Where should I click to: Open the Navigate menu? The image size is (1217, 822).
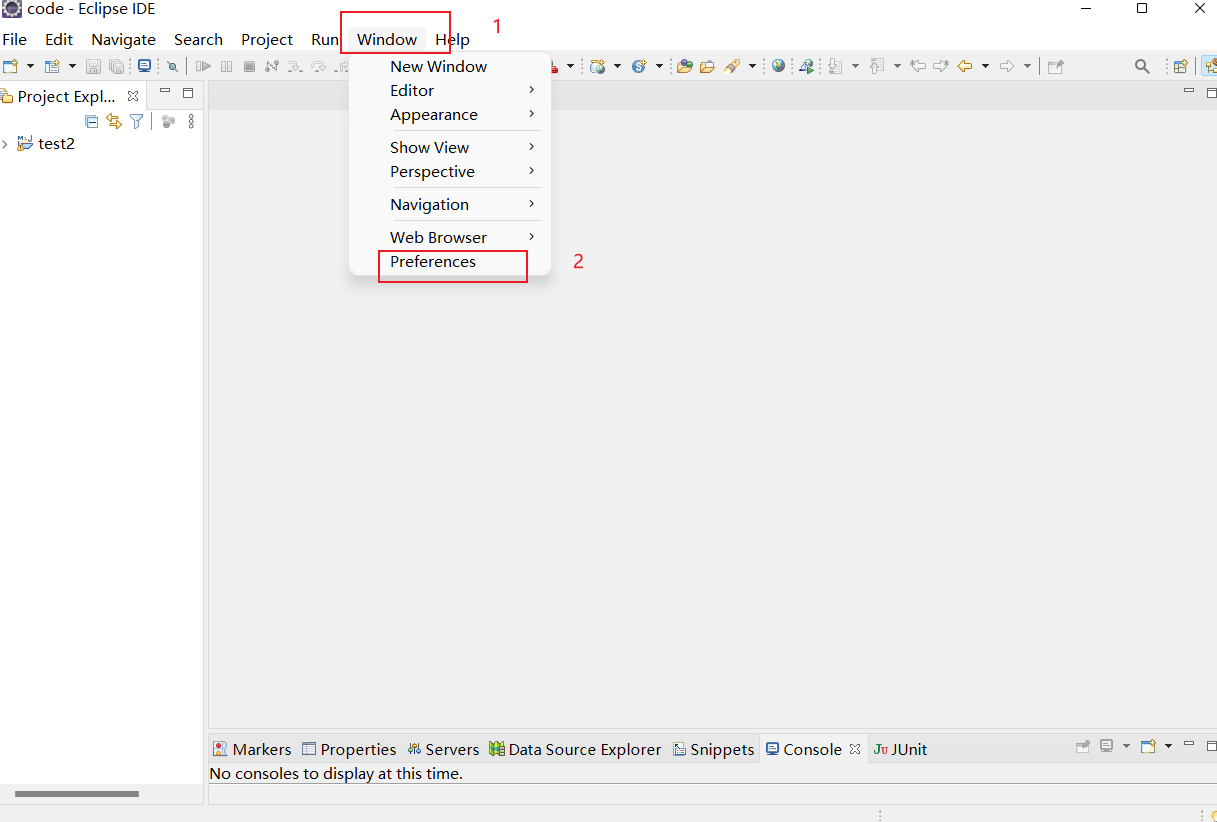123,40
